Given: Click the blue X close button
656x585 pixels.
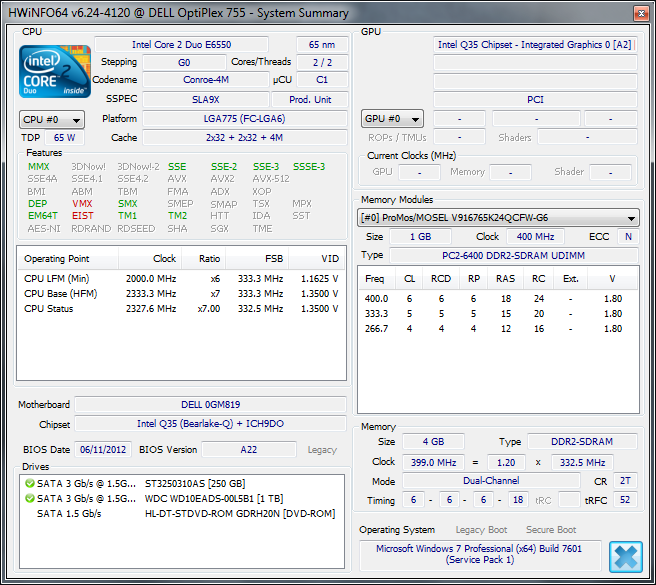Looking at the screenshot, I should (x=625, y=557).
